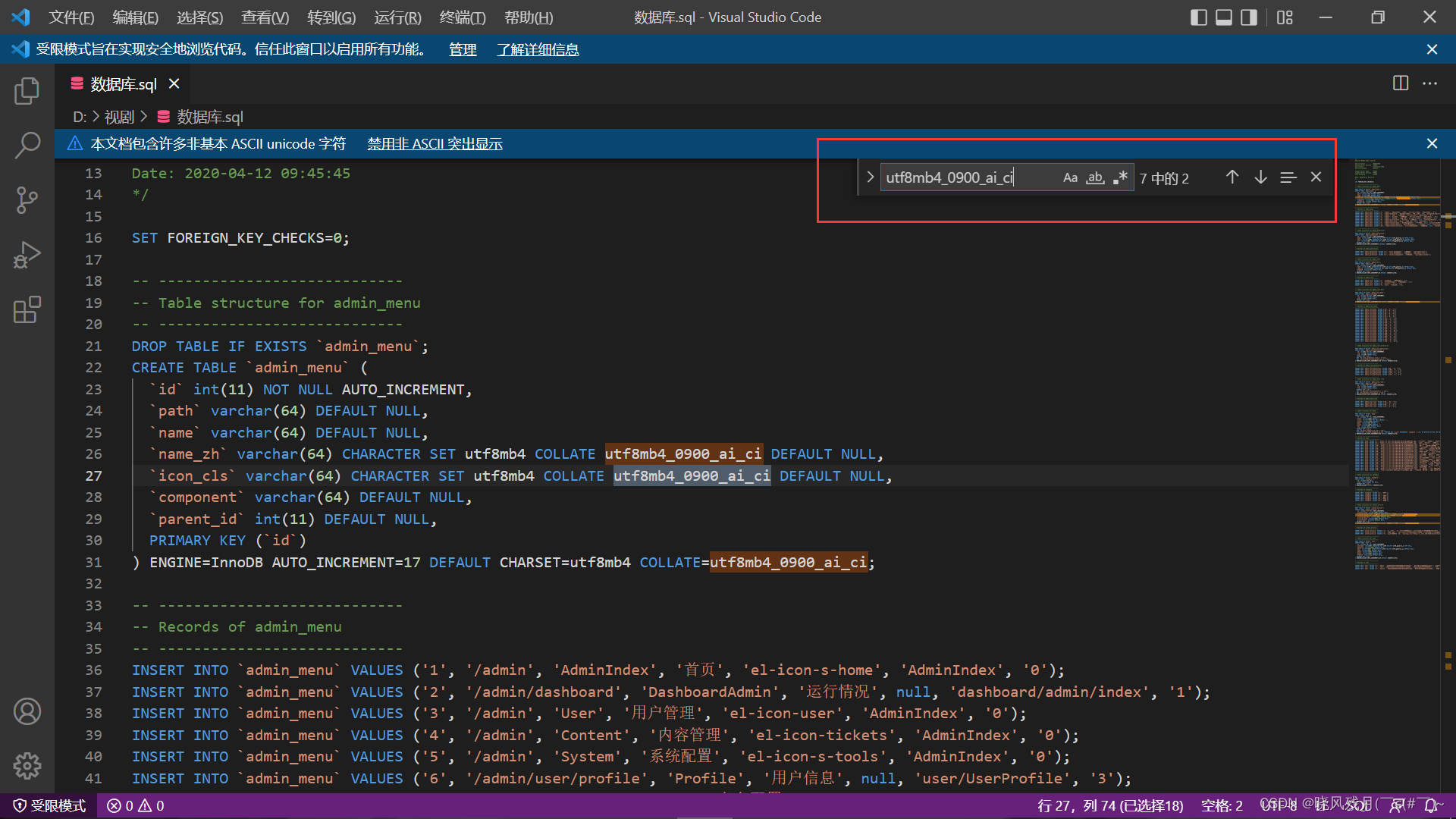Toggle Match Case in find widget
1456x819 pixels.
click(1070, 177)
